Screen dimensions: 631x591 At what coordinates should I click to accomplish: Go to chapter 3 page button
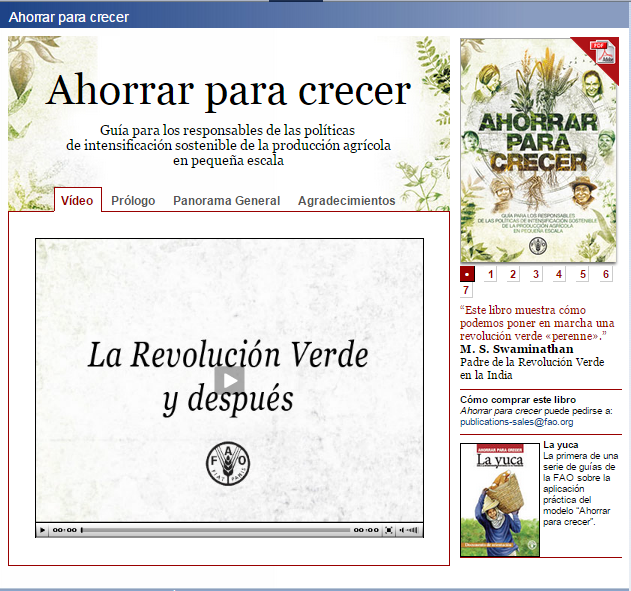[536, 274]
